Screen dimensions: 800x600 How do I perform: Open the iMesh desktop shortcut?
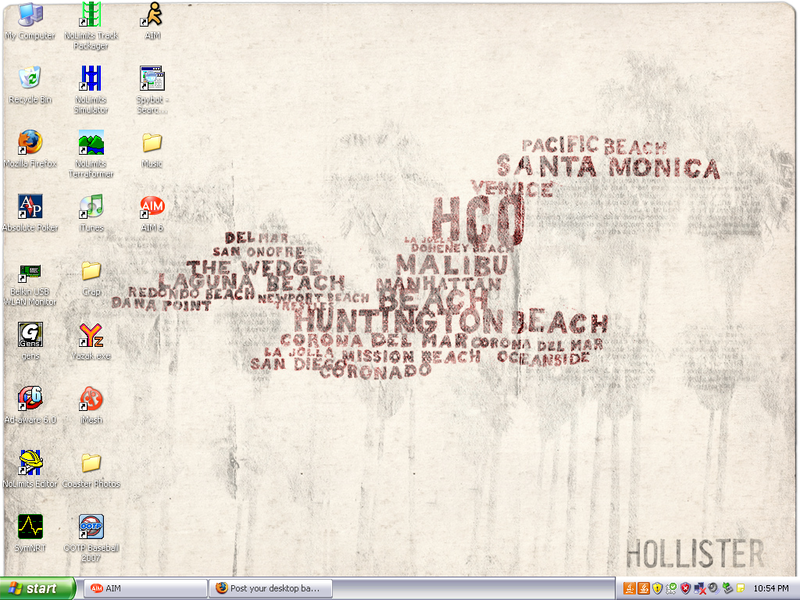pyautogui.click(x=91, y=406)
